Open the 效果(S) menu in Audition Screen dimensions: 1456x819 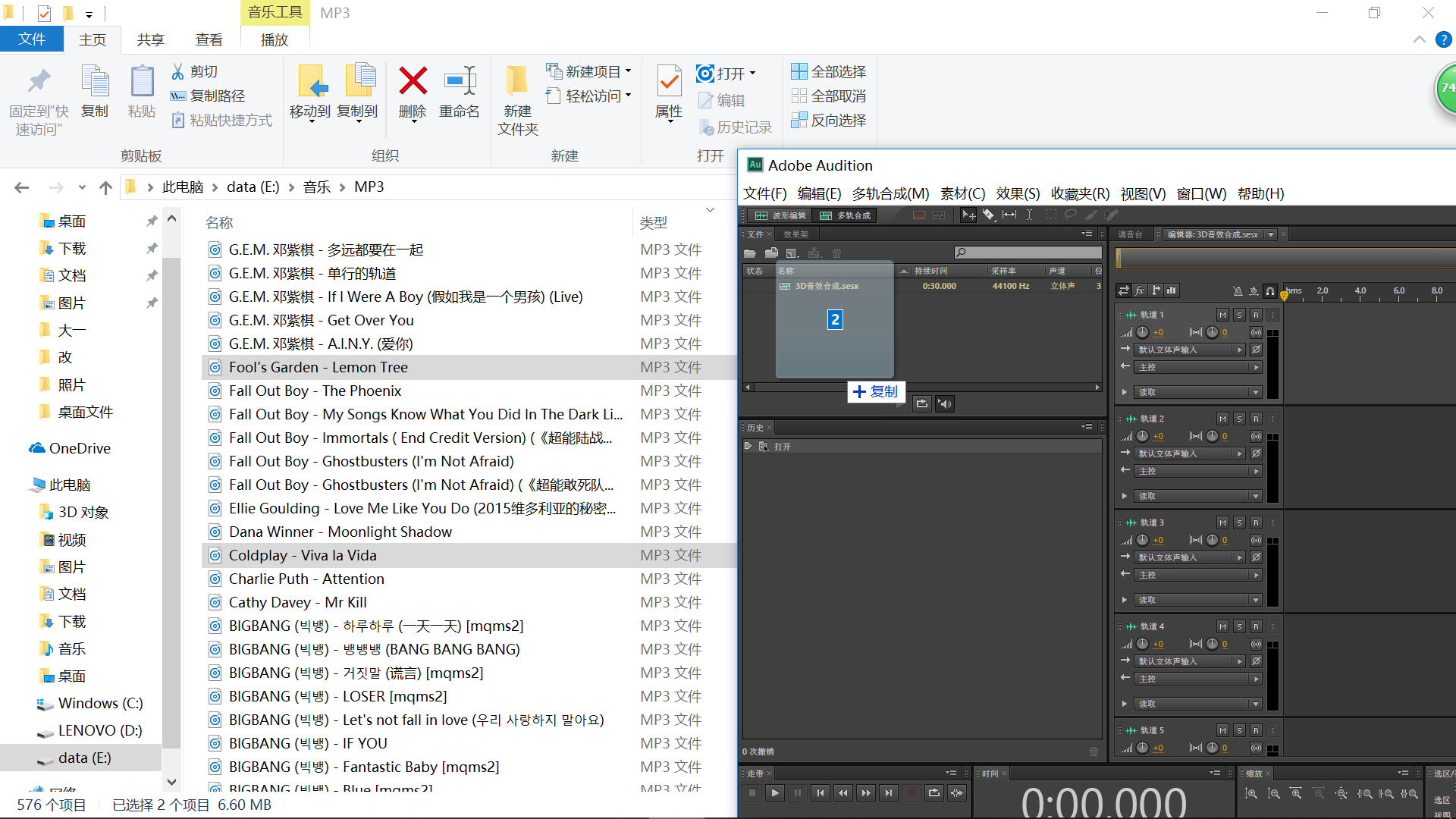click(x=1017, y=194)
